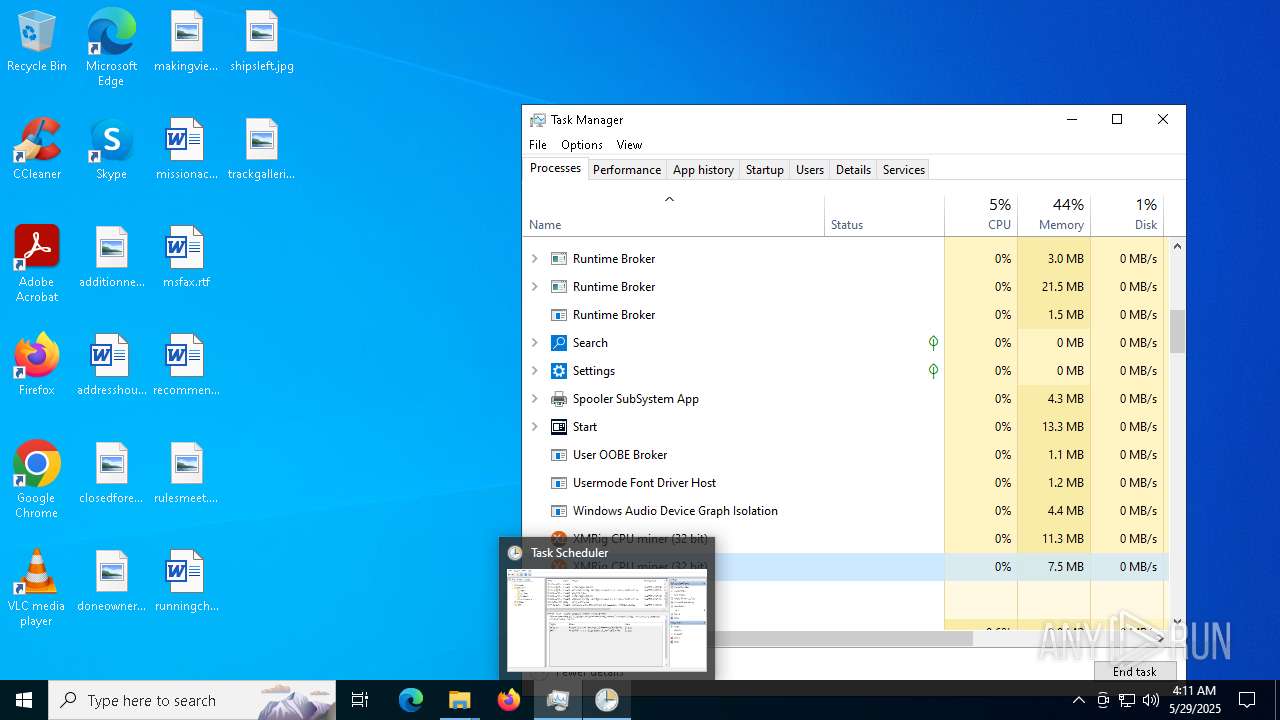
Task: Switch to the Startup tab
Action: point(765,170)
